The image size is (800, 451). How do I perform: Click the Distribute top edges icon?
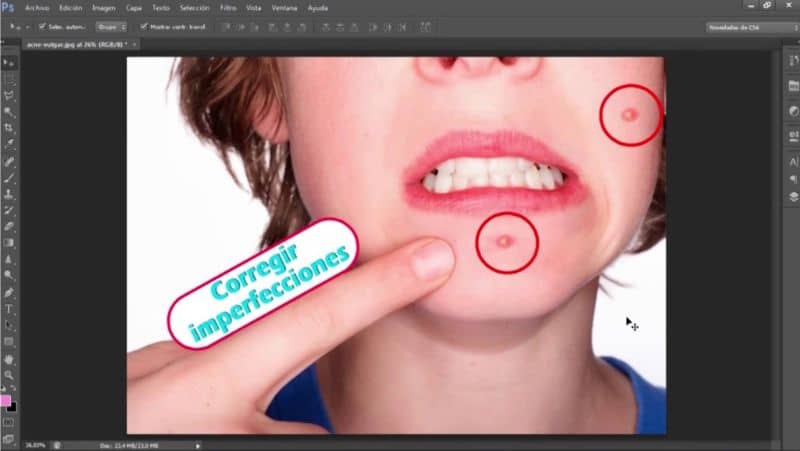point(326,27)
